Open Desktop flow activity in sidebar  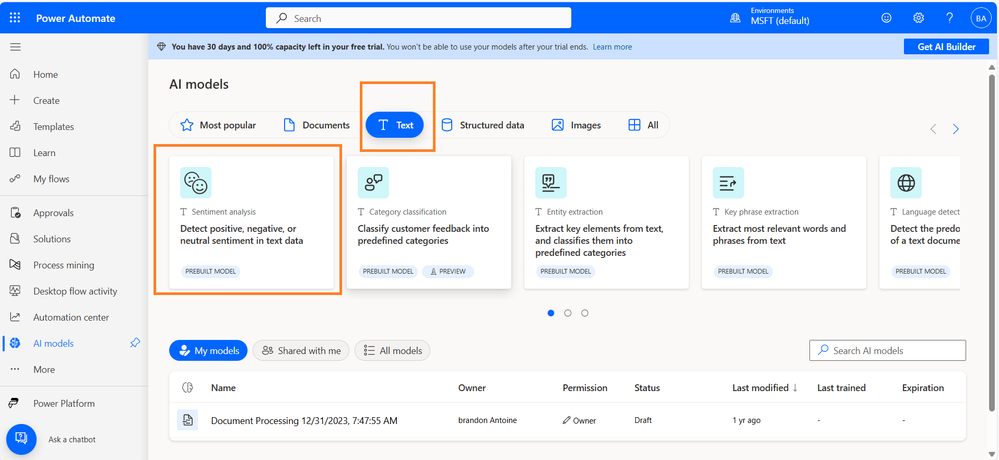coord(74,291)
